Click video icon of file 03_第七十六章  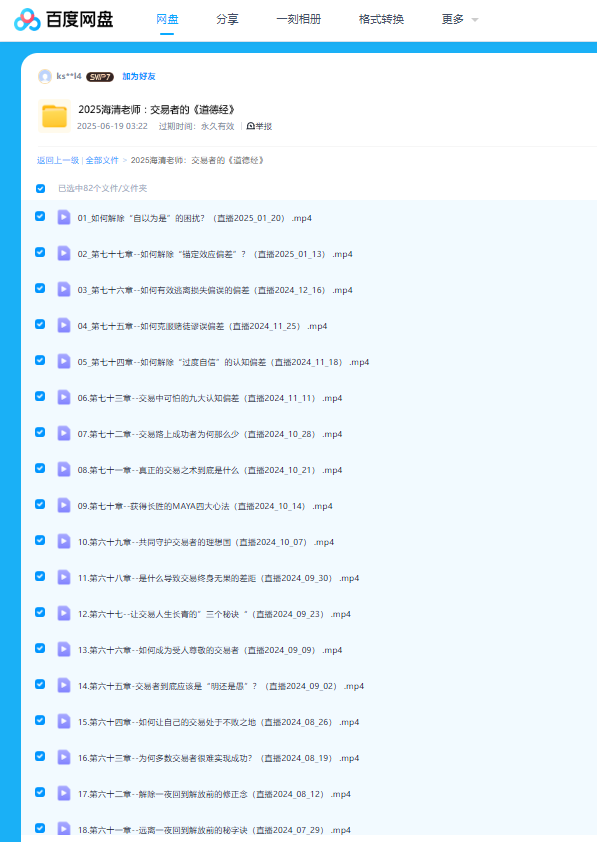tap(64, 289)
